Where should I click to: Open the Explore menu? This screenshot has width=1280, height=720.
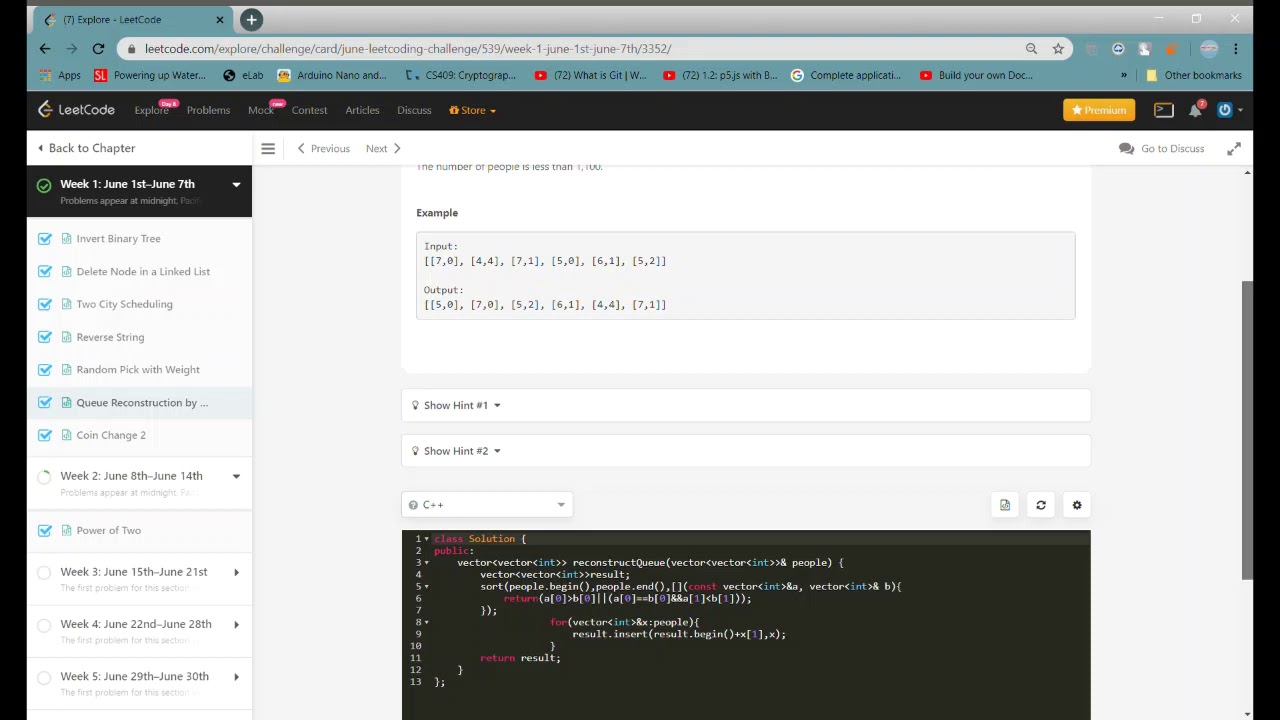coord(152,110)
